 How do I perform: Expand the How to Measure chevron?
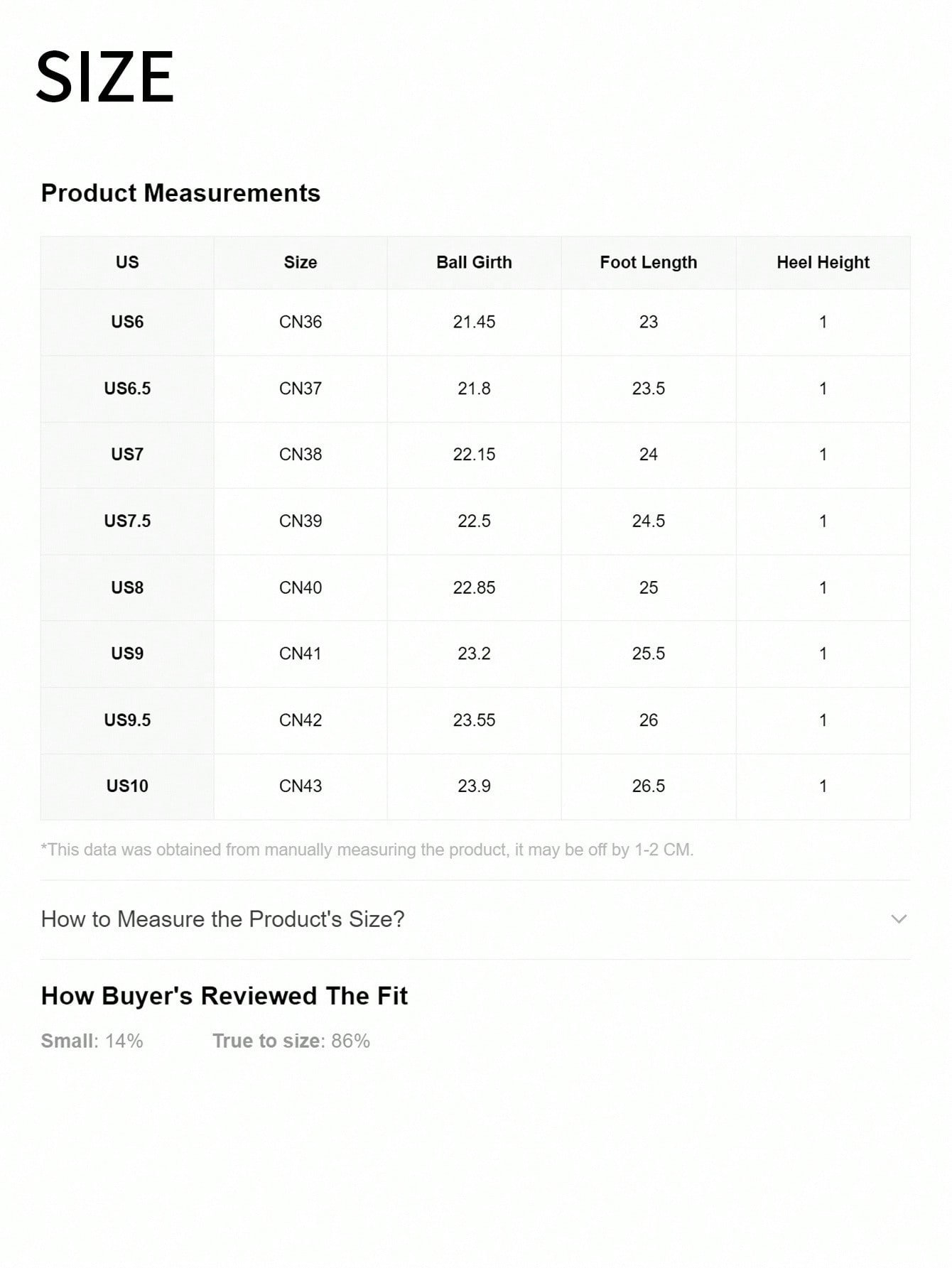pos(899,919)
